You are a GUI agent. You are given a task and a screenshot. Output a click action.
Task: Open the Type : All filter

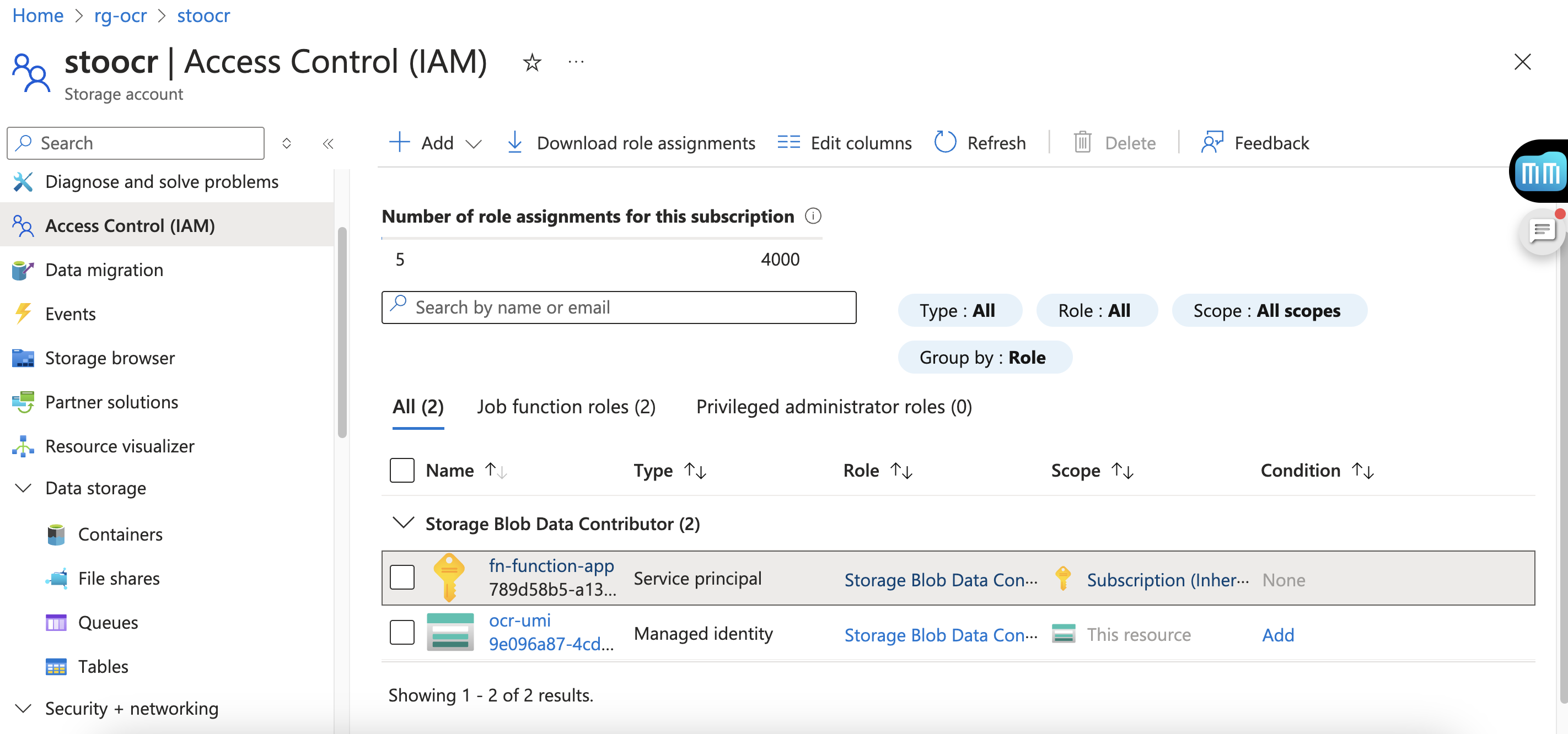click(x=959, y=310)
